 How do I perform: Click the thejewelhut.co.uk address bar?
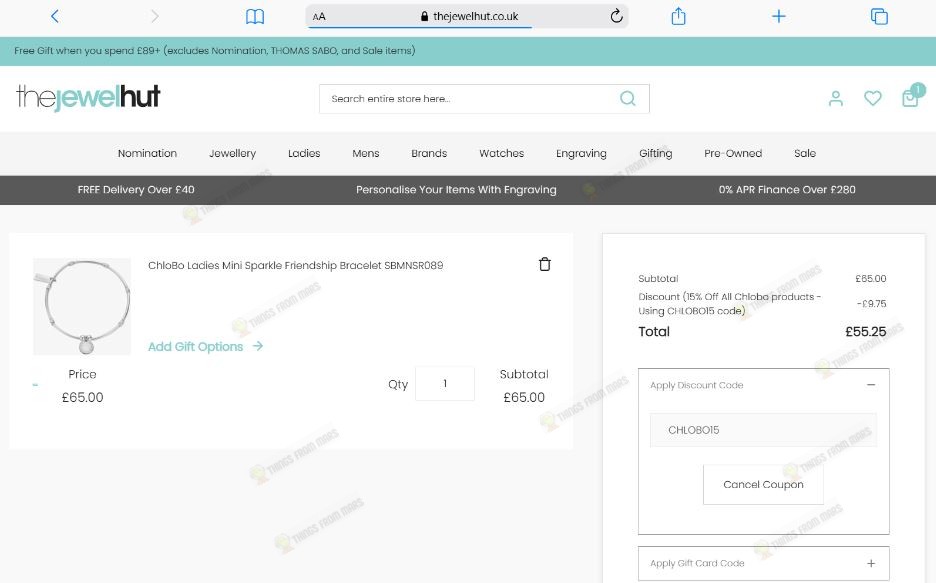coord(467,16)
